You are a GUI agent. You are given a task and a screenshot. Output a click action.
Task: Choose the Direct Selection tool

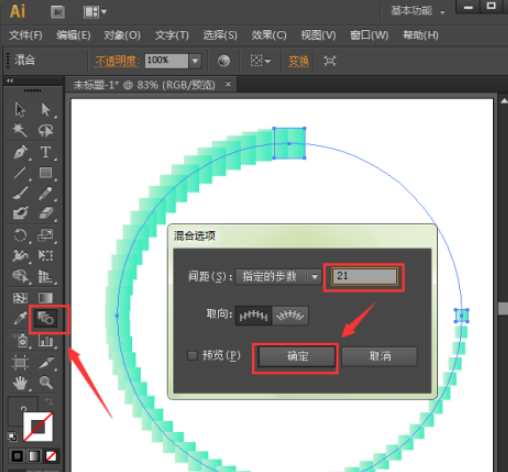click(x=46, y=110)
